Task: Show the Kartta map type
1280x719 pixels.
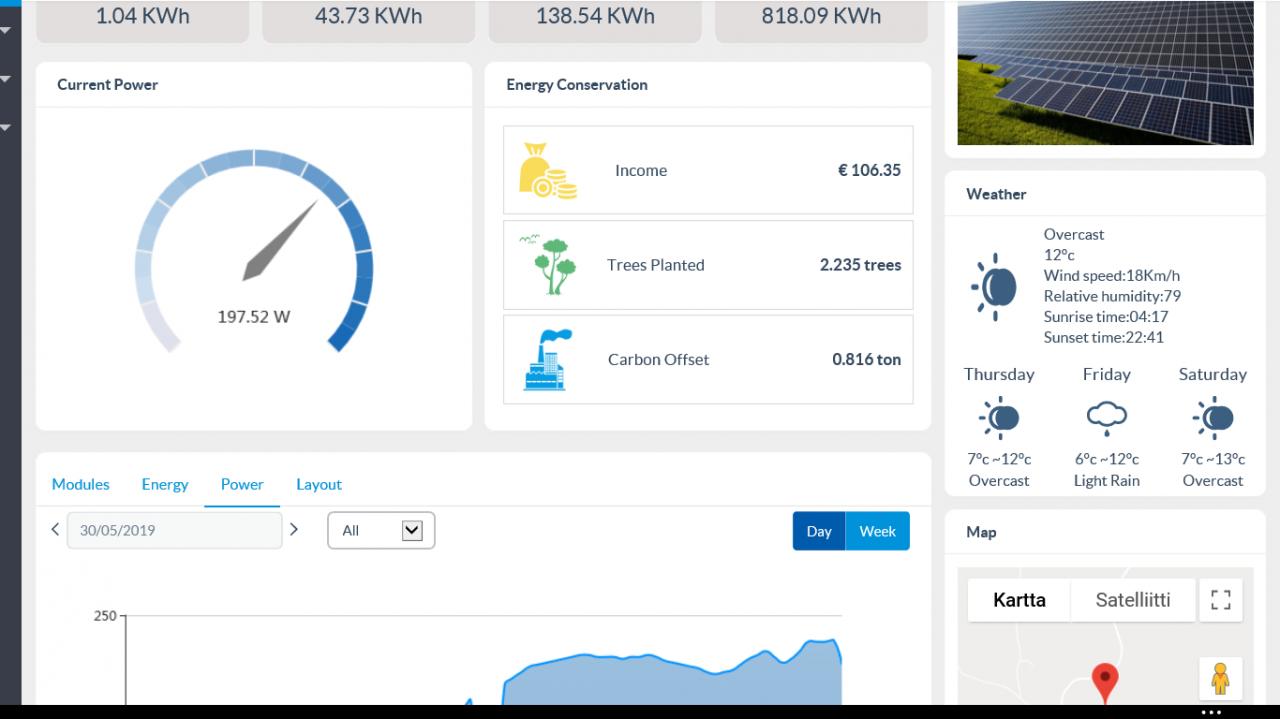Action: (1019, 600)
